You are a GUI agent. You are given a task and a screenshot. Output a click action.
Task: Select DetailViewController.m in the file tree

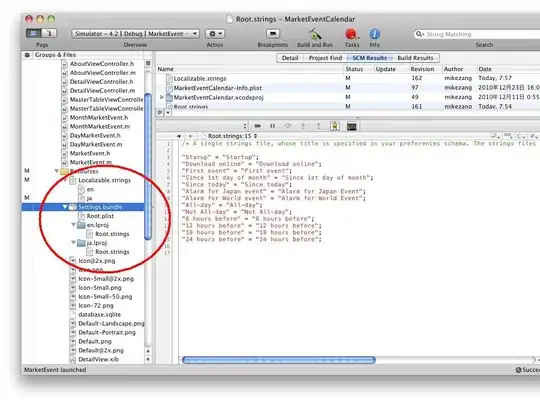[103, 91]
